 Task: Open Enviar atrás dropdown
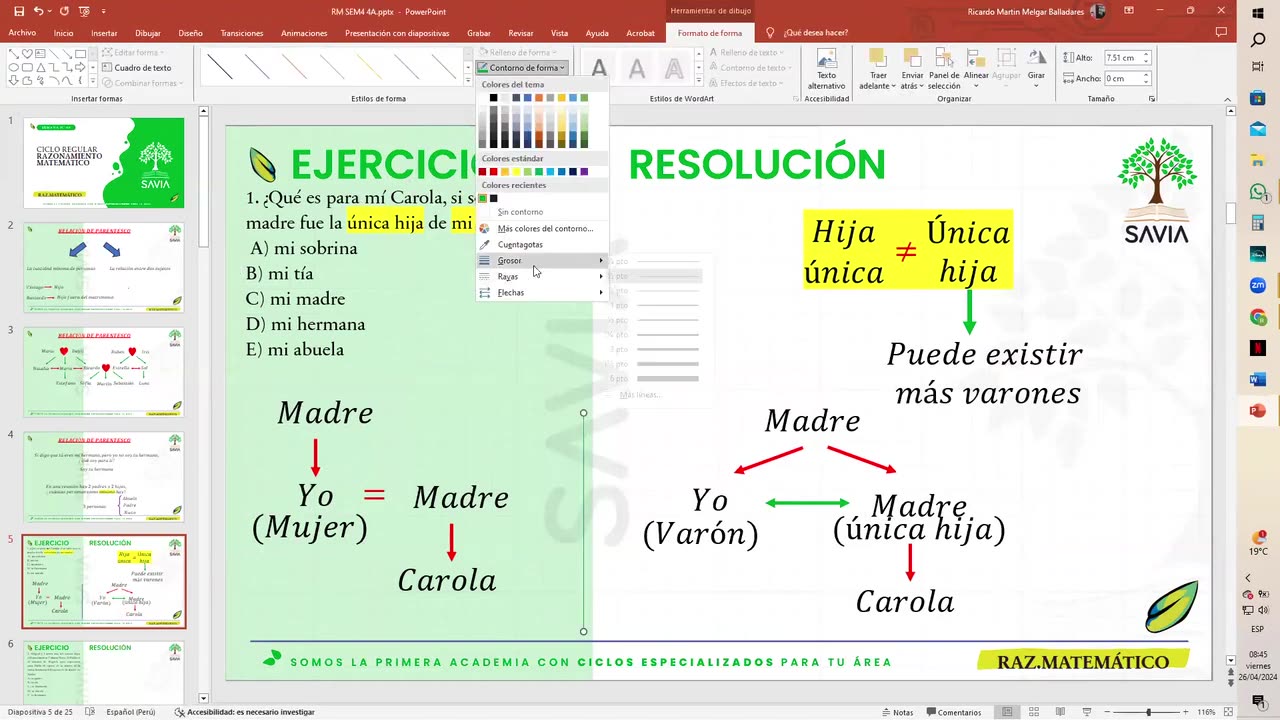coord(911,69)
